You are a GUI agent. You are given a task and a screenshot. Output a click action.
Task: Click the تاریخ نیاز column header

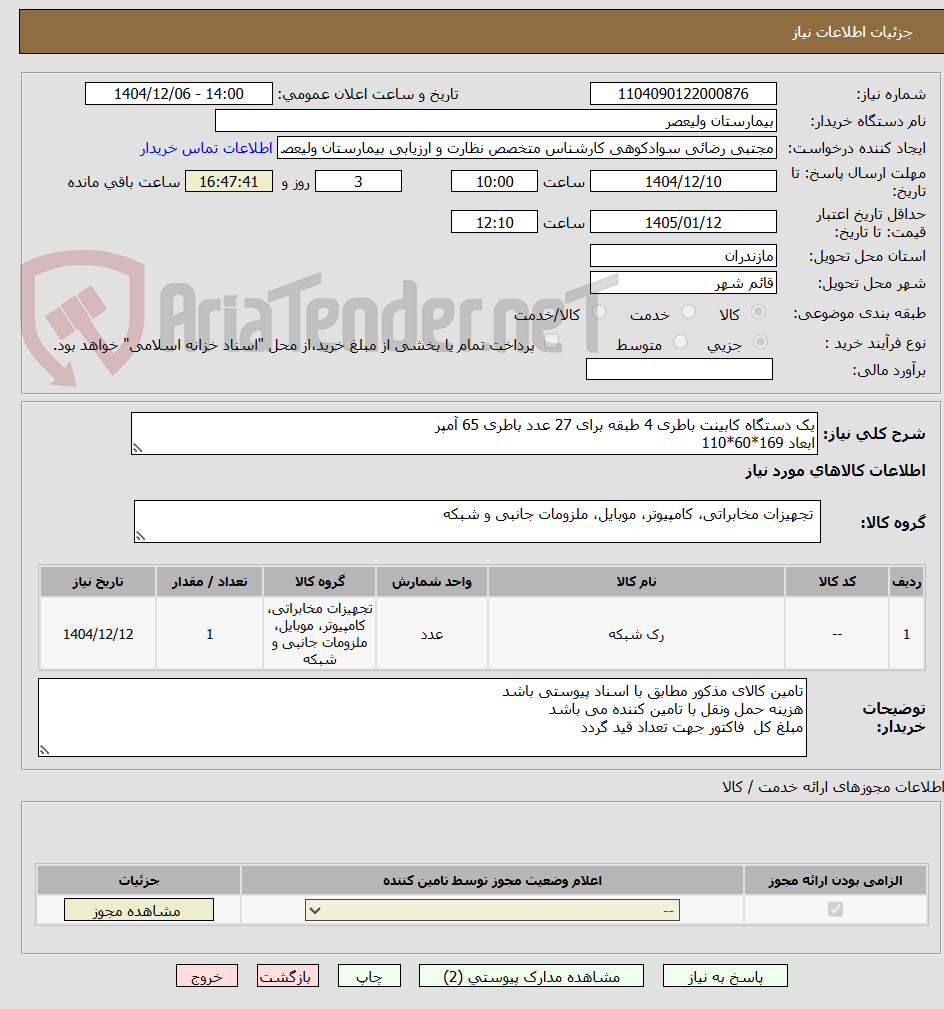[x=98, y=582]
